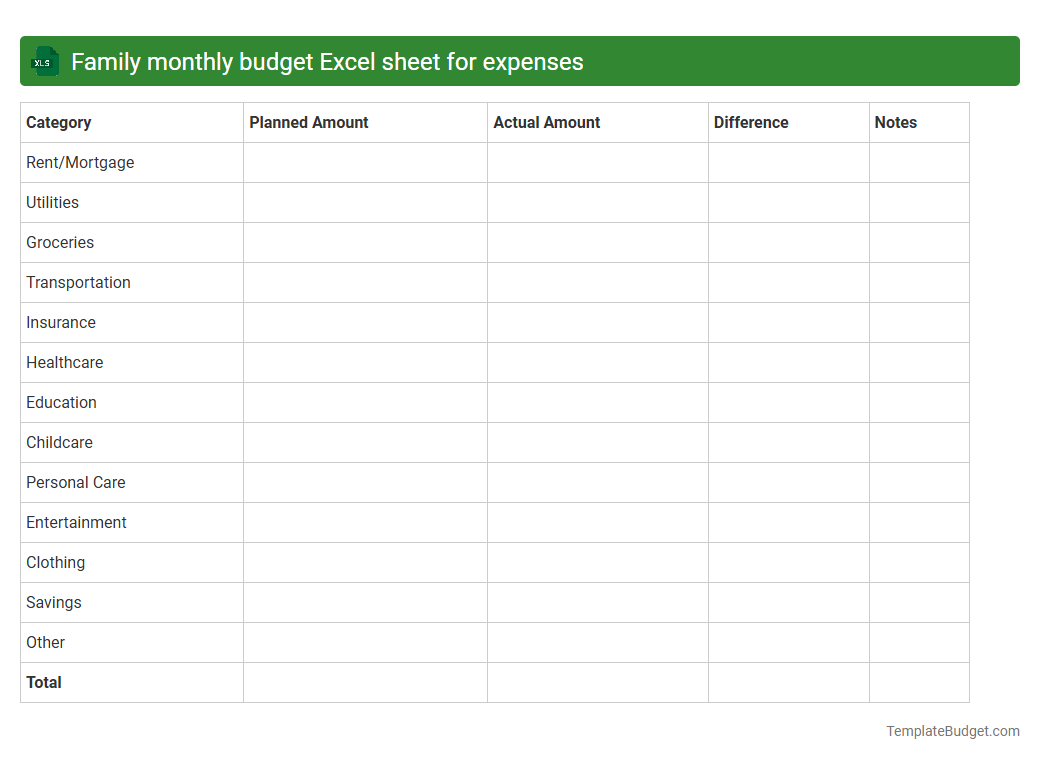This screenshot has width=1040, height=760.
Task: Click the bold Total row label
Action: [44, 682]
